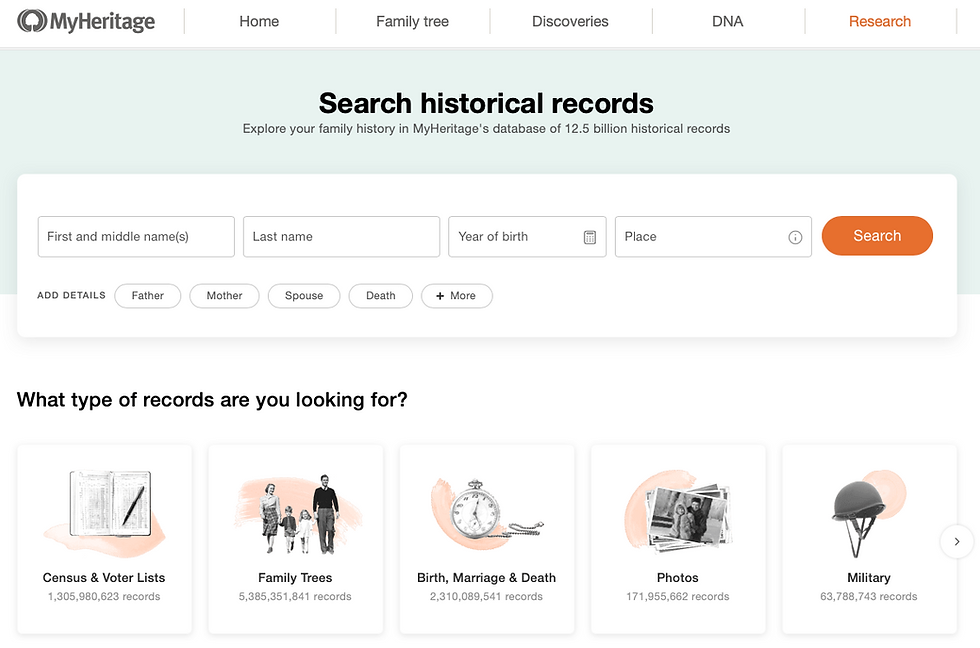Focus the Place field
The width and height of the screenshot is (980, 648).
click(713, 237)
